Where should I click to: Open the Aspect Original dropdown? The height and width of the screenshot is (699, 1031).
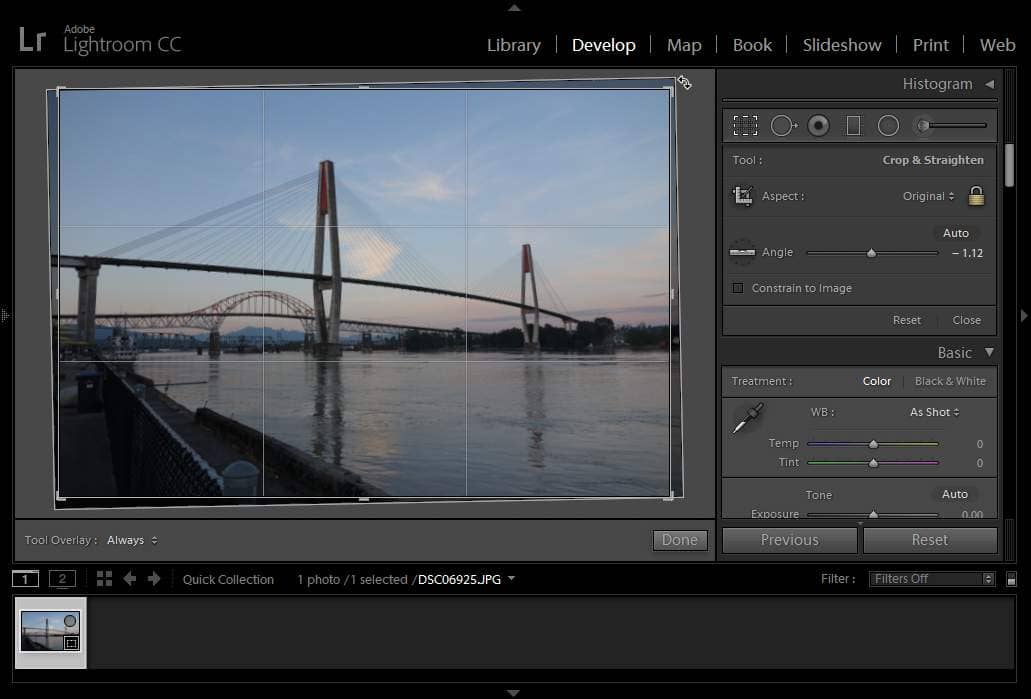pyautogui.click(x=928, y=196)
